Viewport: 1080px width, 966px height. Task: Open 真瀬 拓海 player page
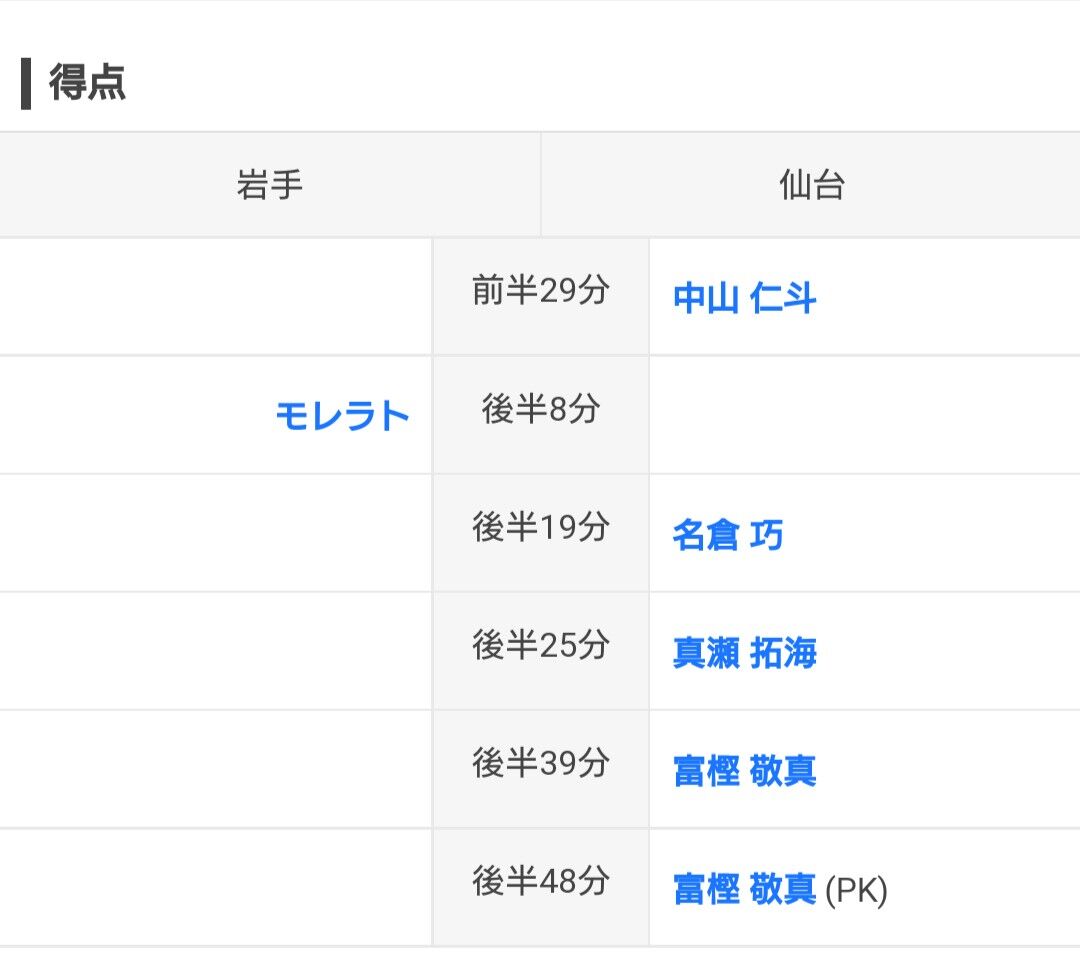pyautogui.click(x=744, y=653)
